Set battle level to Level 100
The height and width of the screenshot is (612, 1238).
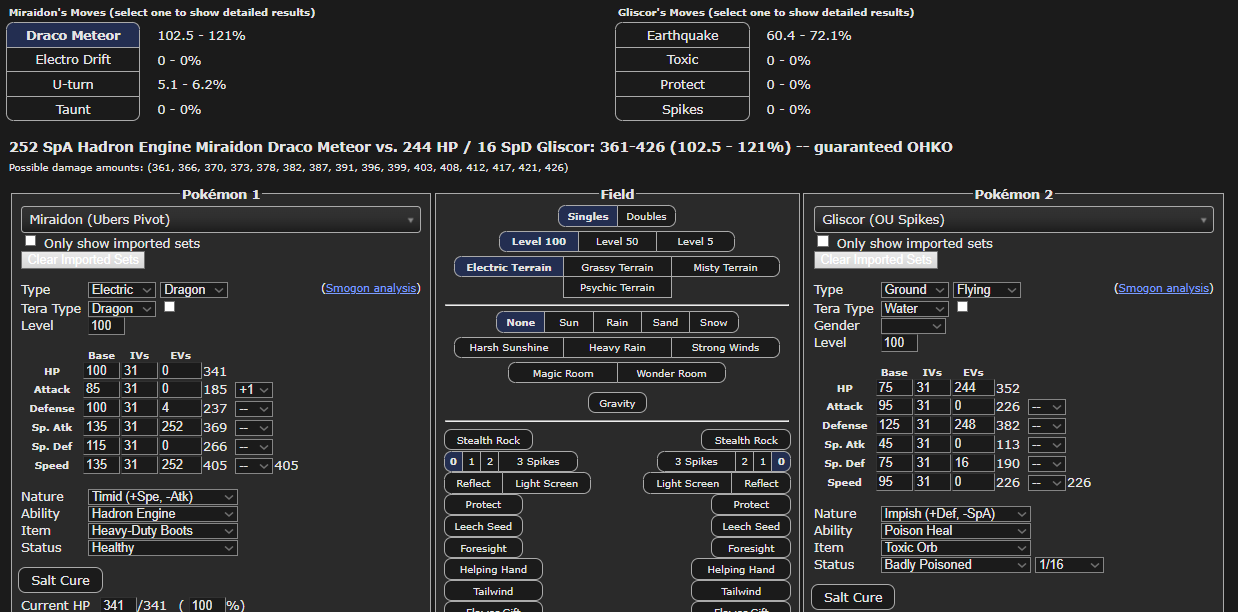(x=540, y=242)
